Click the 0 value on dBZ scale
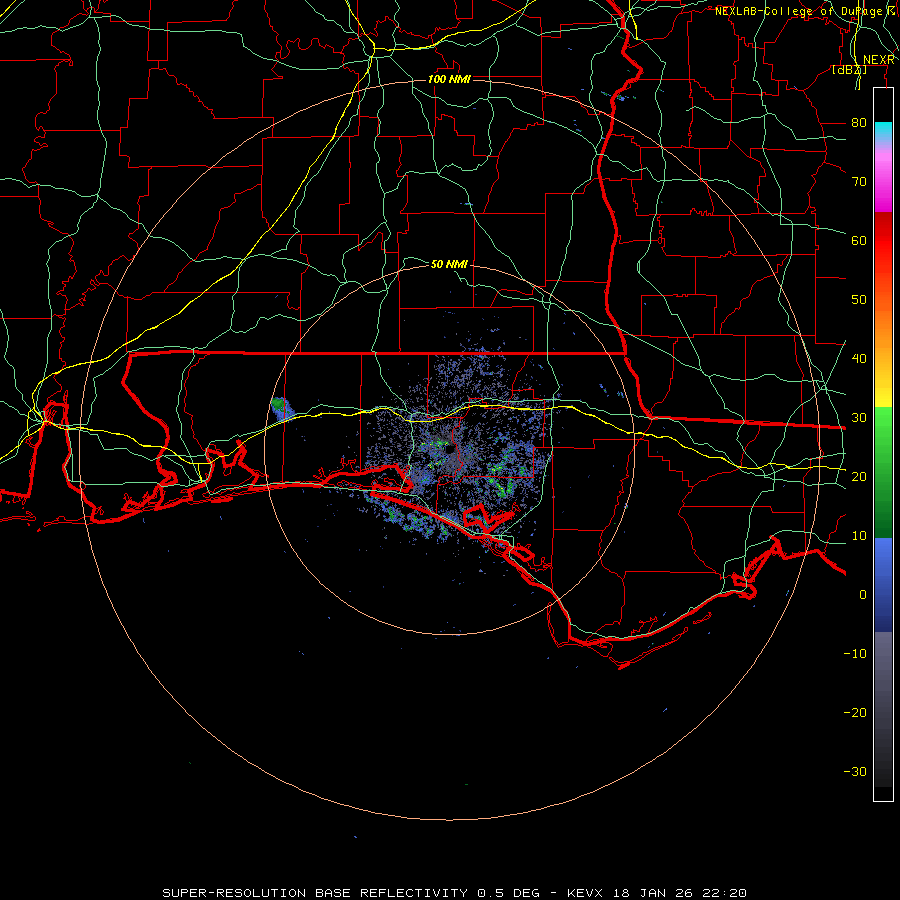 click(863, 595)
